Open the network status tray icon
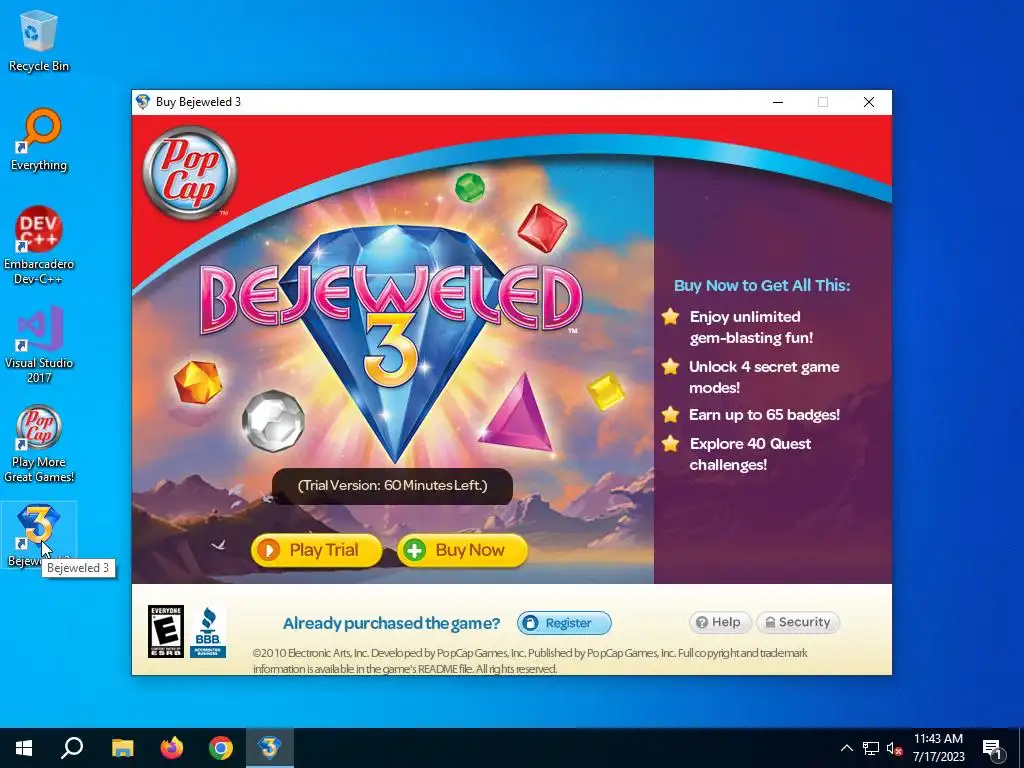 coord(871,748)
